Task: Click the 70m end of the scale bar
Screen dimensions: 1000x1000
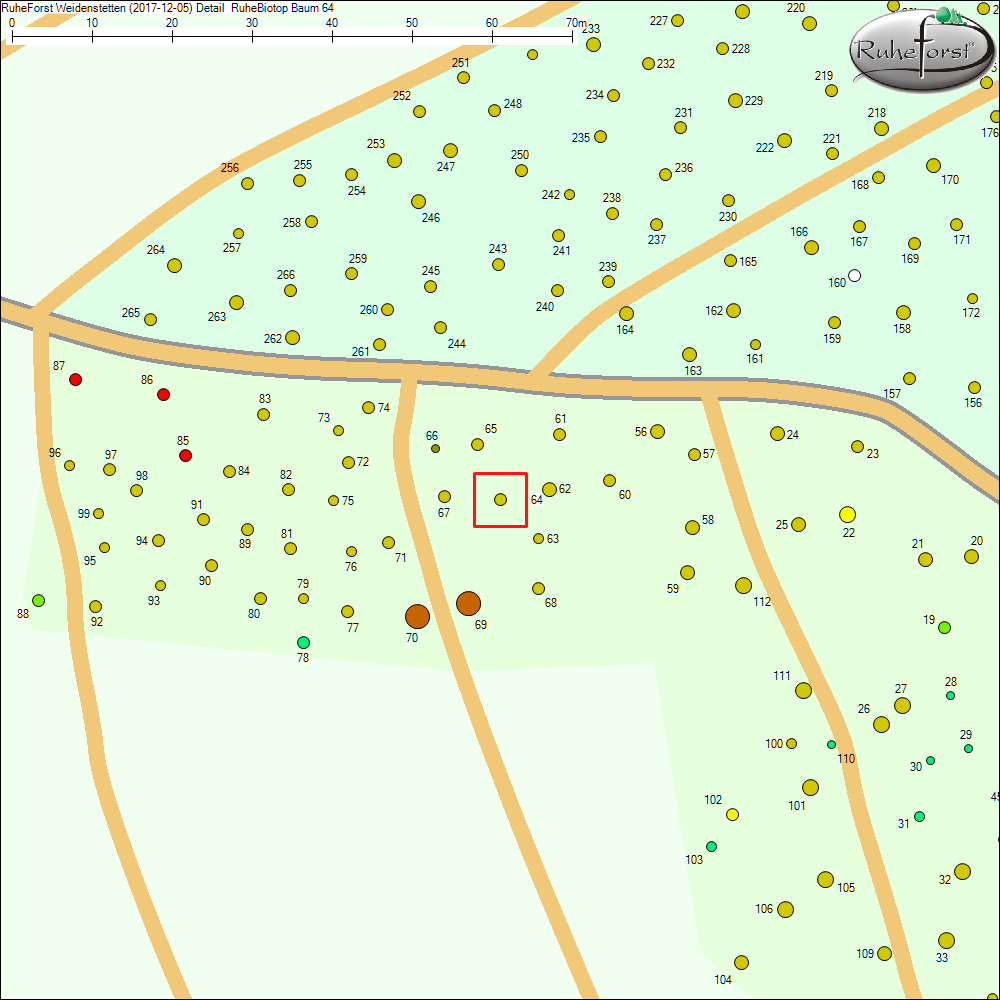Action: pos(572,34)
